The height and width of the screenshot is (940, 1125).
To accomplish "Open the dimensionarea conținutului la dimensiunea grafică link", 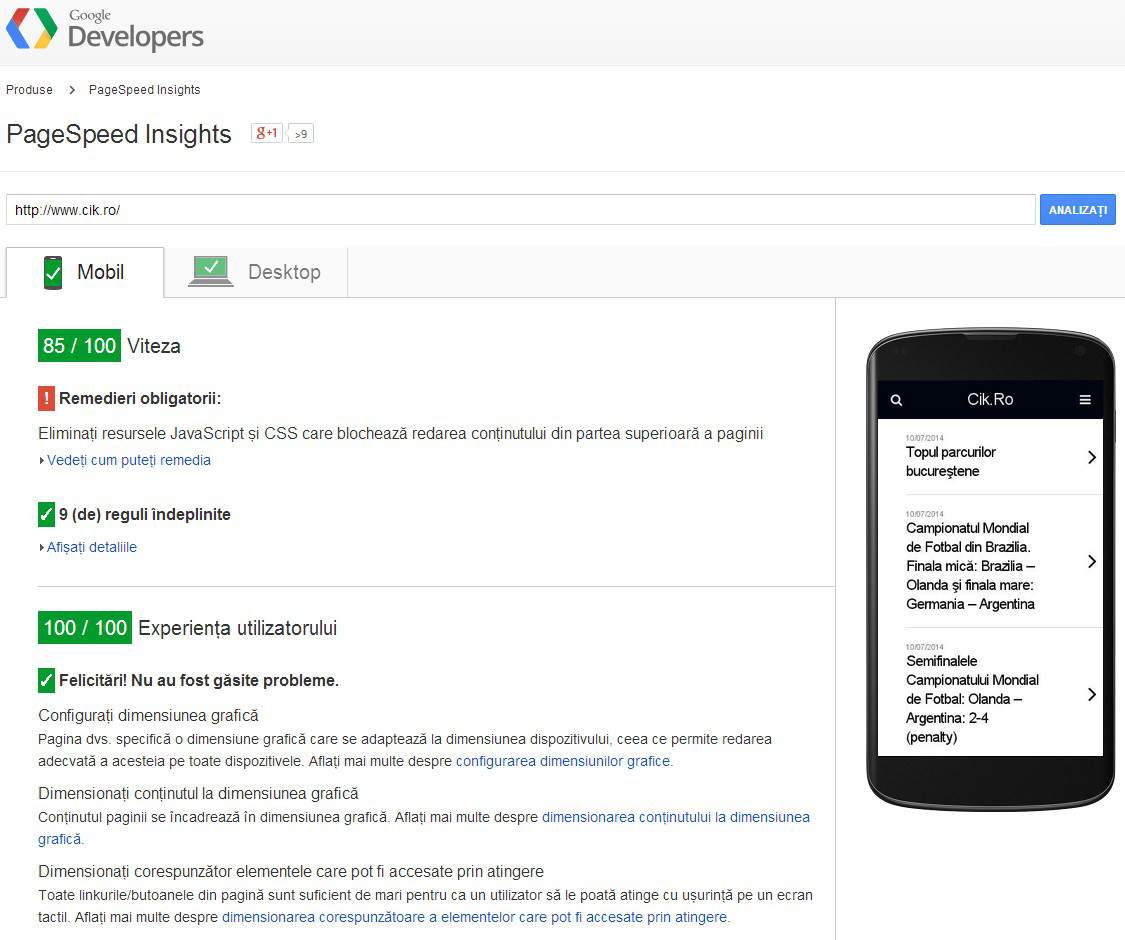I will coord(424,828).
